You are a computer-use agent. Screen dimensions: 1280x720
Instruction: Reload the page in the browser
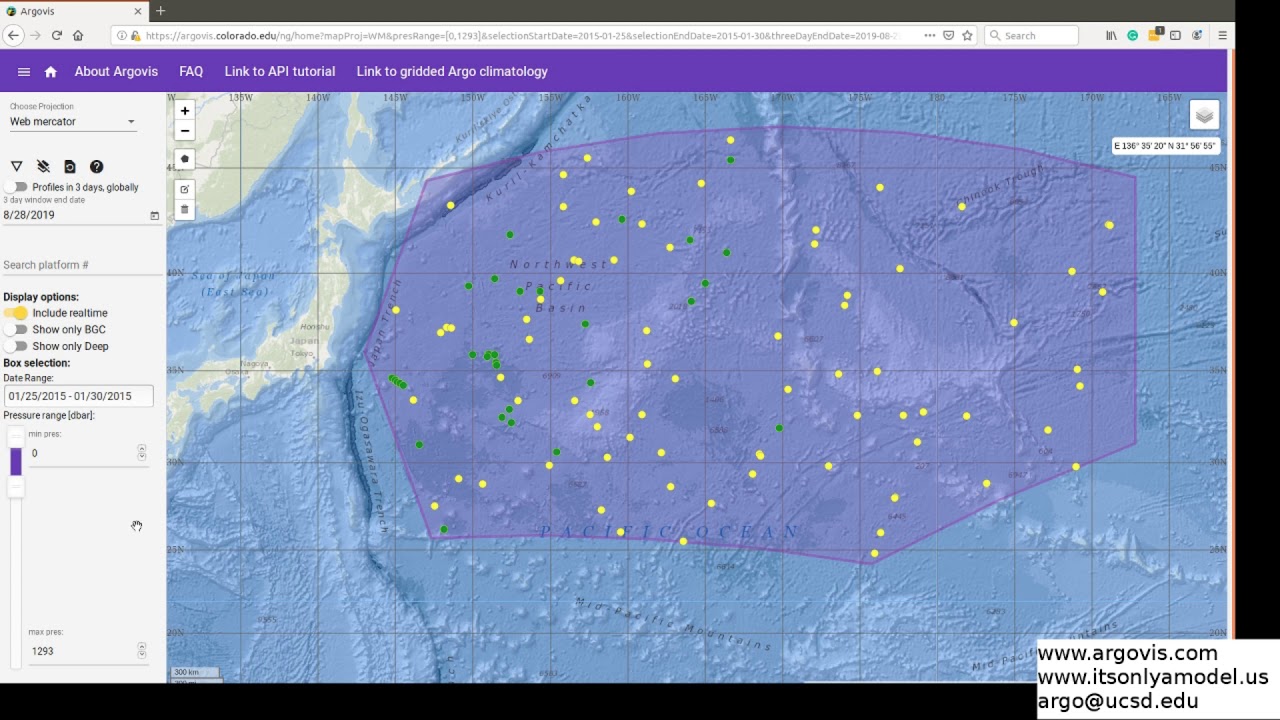(57, 35)
